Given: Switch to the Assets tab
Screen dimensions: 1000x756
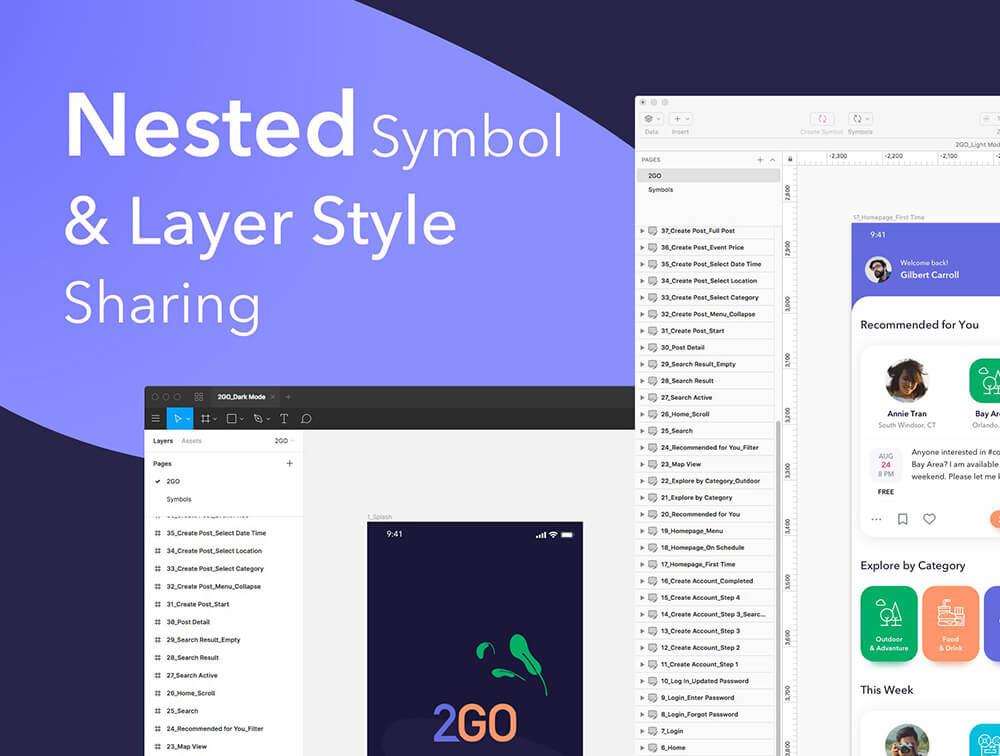Looking at the screenshot, I should [191, 441].
